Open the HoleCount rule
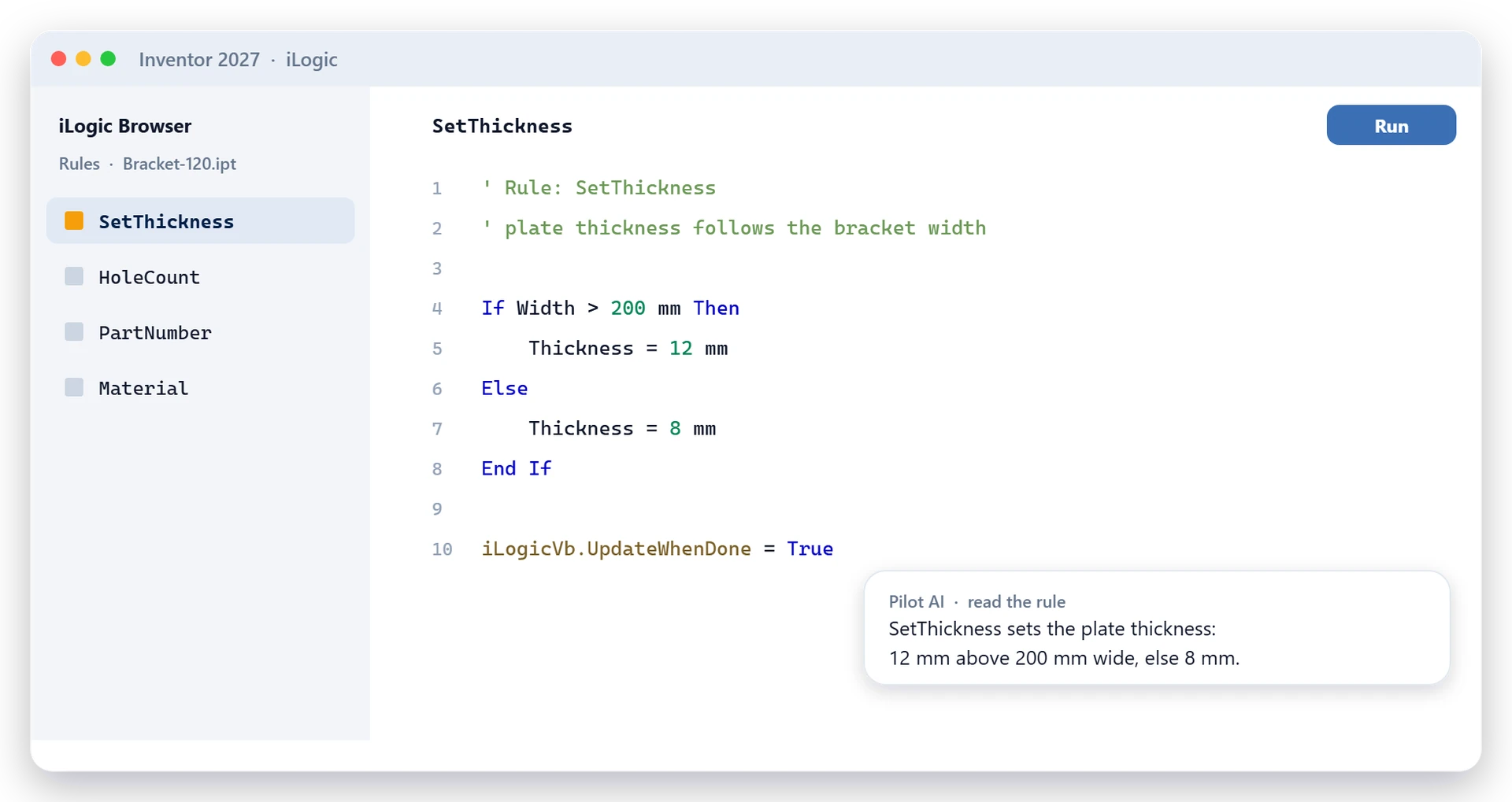The image size is (1512, 802). [x=200, y=276]
